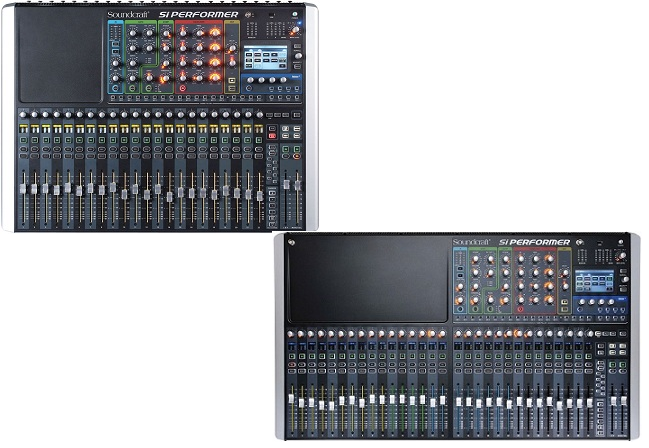Image resolution: width=649 pixels, height=448 pixels.
Task: Click the Si PERFORMER name on top console
Action: (199, 14)
